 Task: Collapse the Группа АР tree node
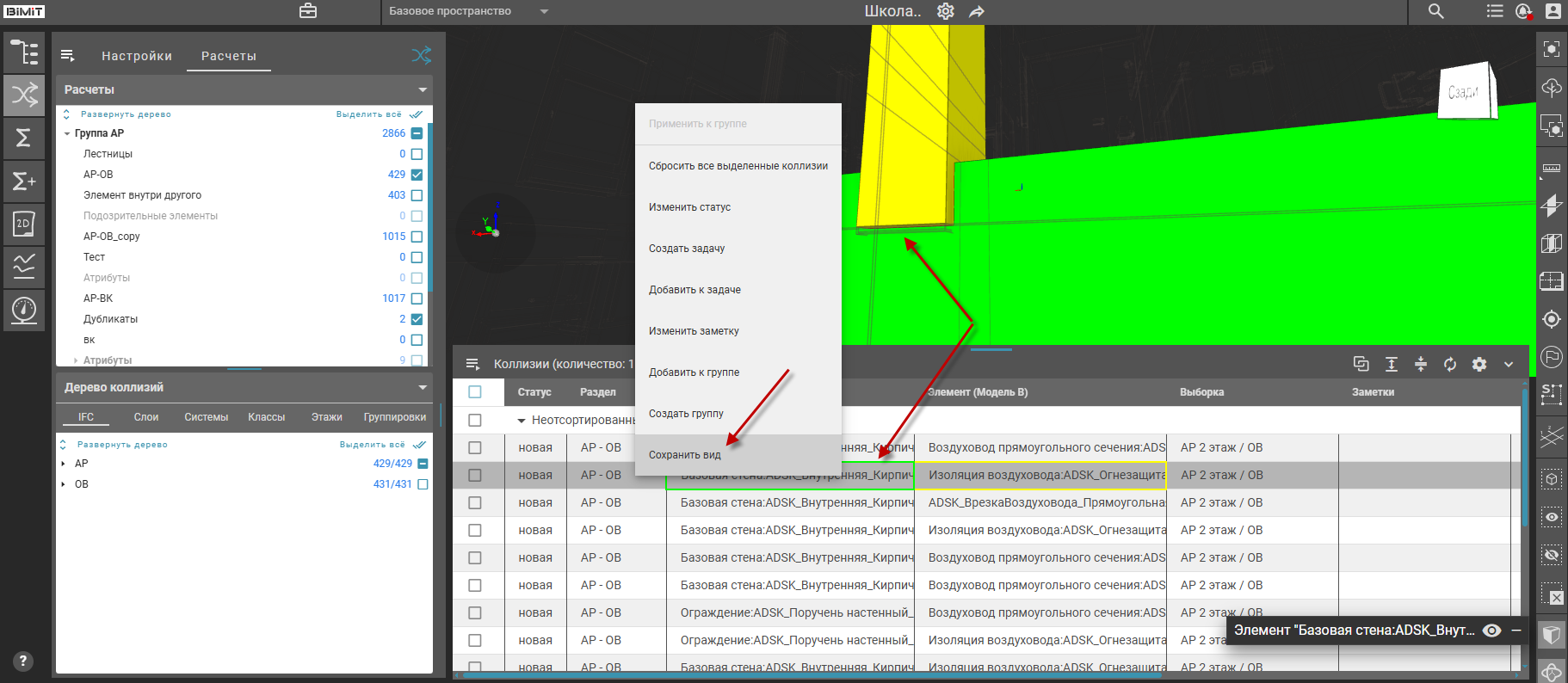(67, 133)
